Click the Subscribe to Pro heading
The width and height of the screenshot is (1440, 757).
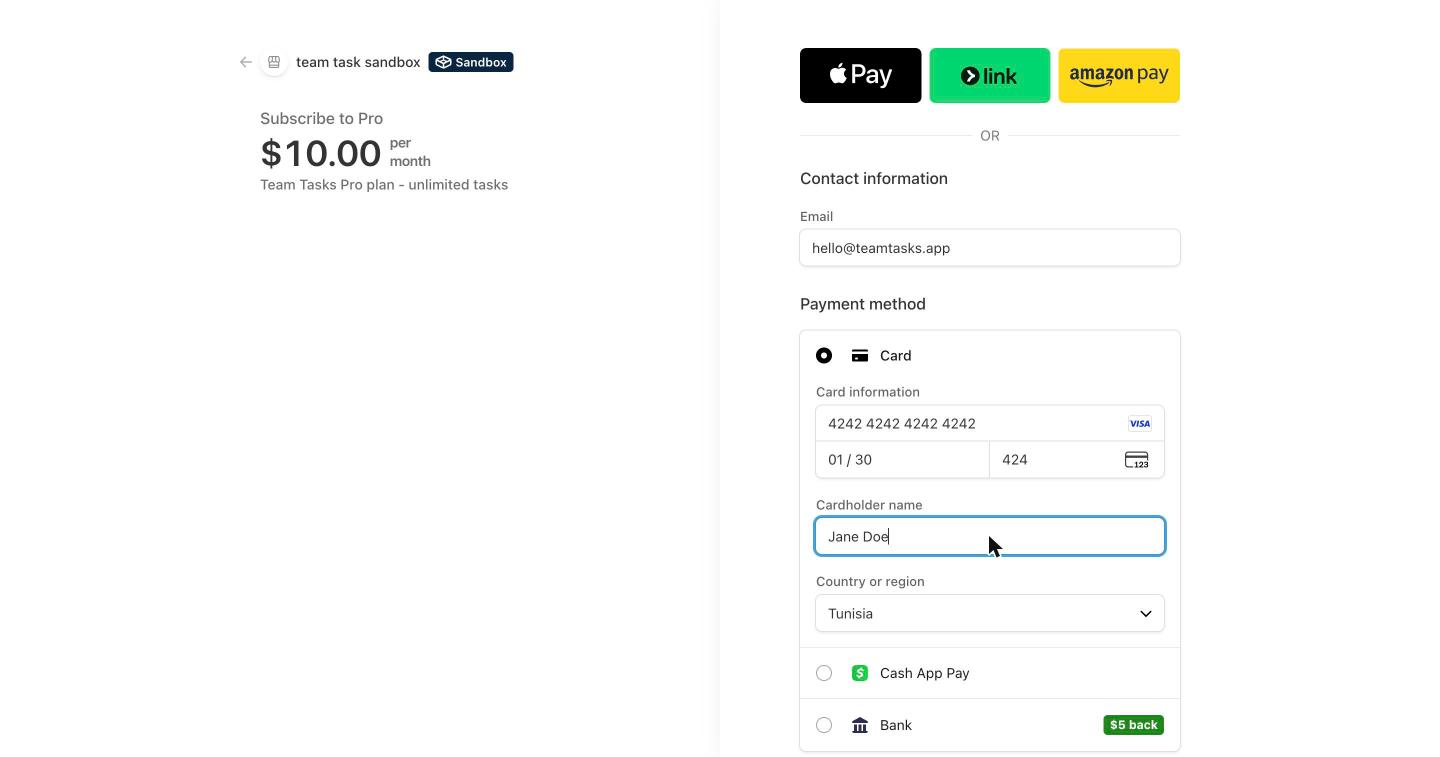[322, 118]
